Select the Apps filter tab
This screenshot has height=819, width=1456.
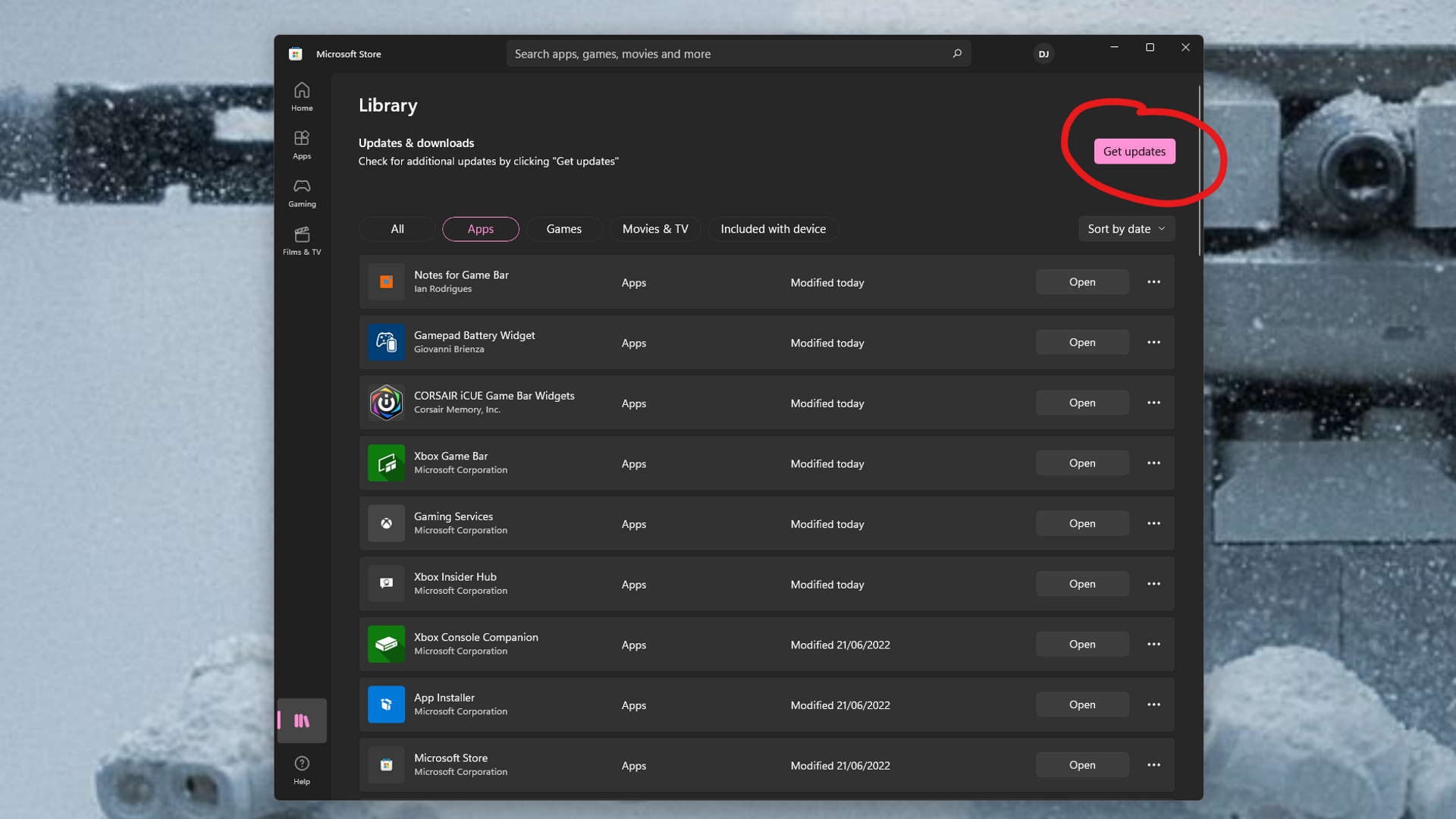480,228
